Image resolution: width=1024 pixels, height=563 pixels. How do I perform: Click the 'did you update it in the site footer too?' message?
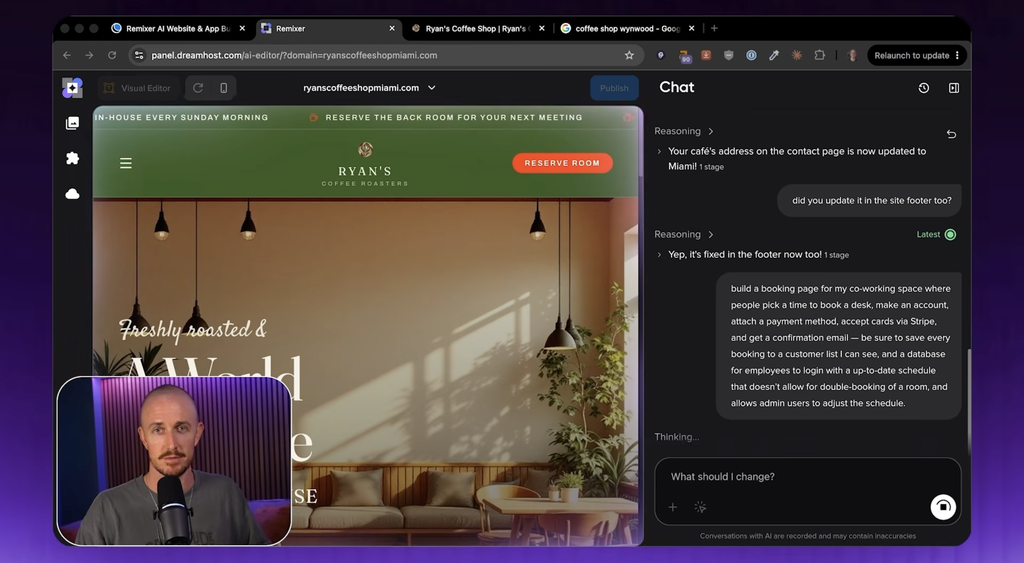click(x=871, y=201)
